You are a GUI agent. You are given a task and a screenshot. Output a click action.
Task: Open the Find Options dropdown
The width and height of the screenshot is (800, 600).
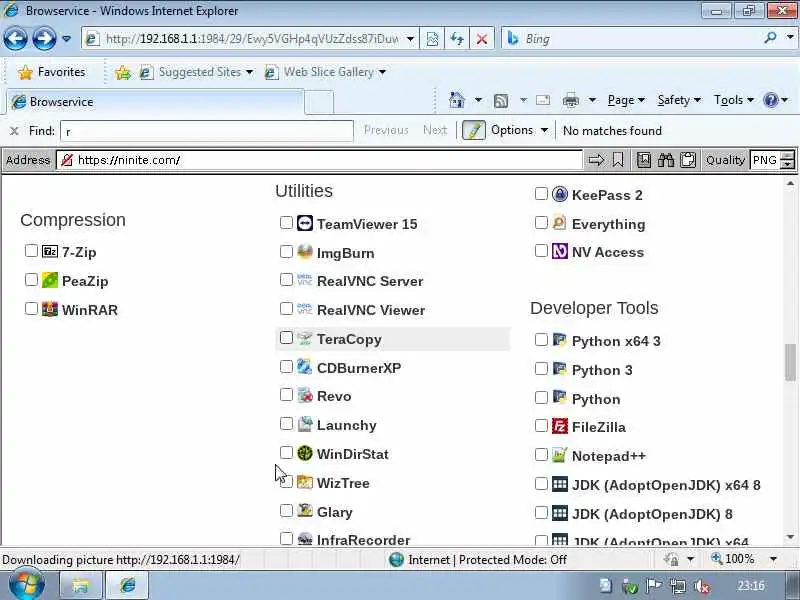[x=544, y=131]
